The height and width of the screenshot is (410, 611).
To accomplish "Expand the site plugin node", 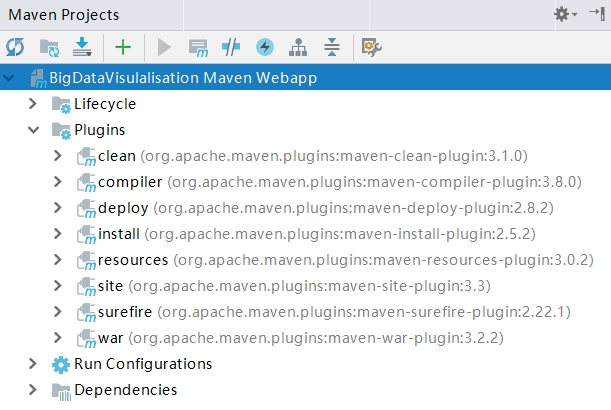I will 58,286.
